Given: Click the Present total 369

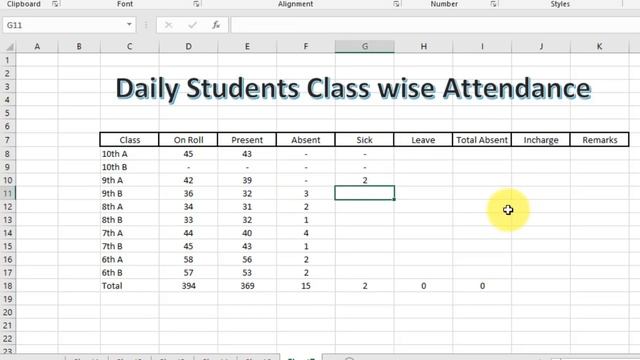Looking at the screenshot, I should coord(247,286).
